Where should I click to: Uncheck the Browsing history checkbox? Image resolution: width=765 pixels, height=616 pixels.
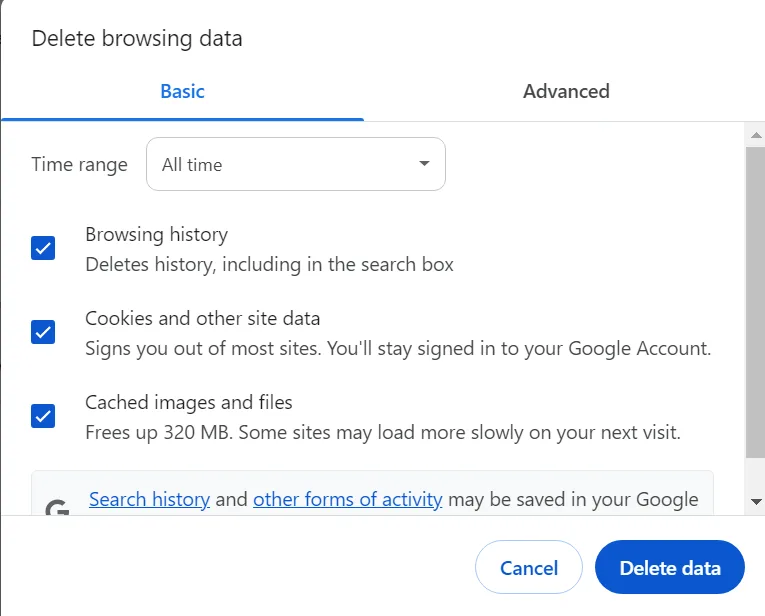43,248
